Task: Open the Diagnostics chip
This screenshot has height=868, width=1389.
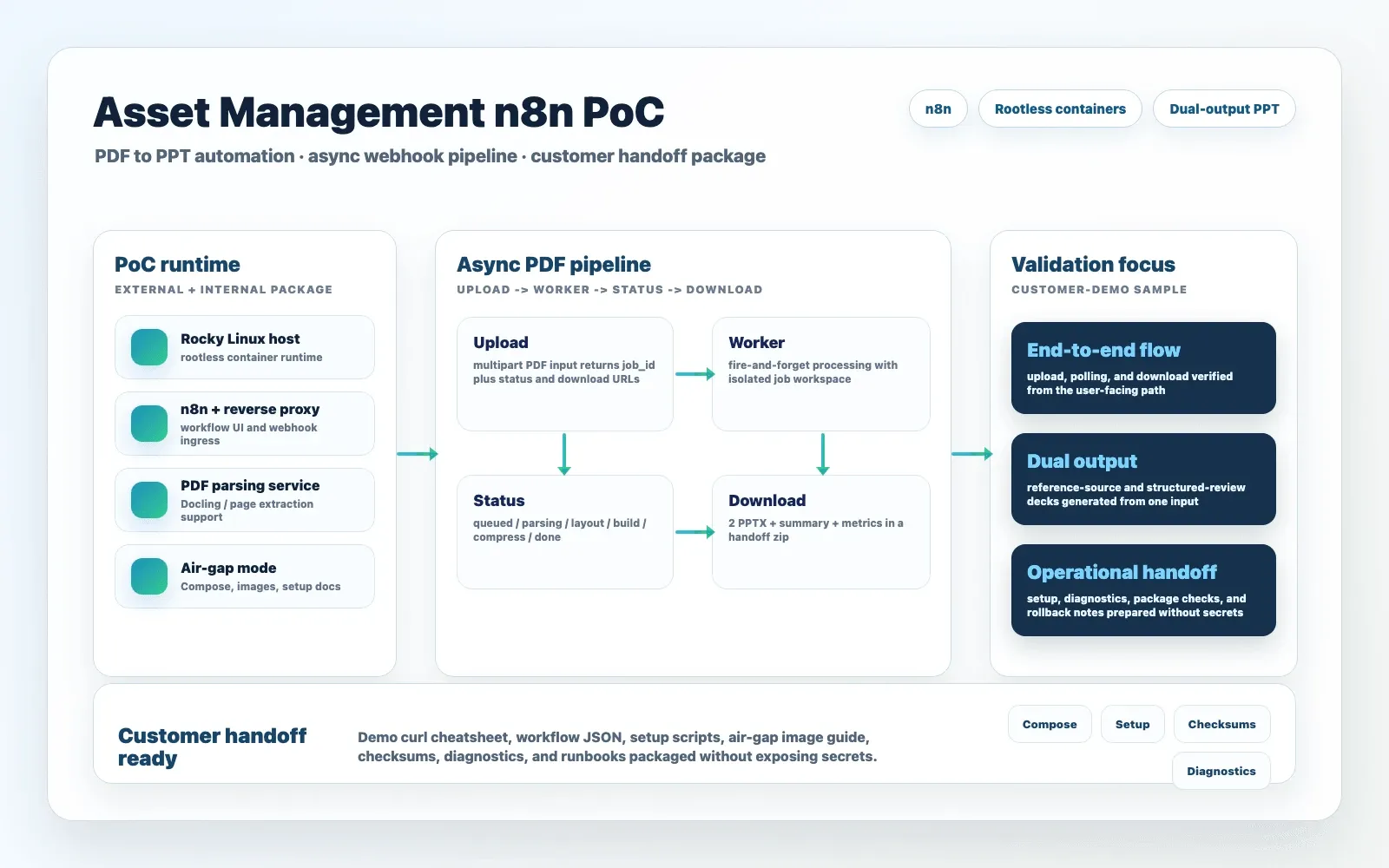Action: point(1221,771)
